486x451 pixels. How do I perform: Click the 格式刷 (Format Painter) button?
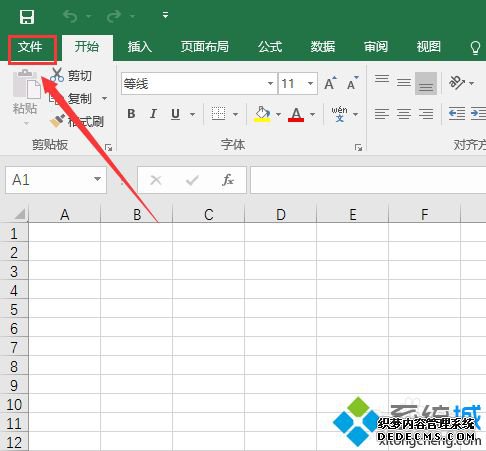coord(77,121)
